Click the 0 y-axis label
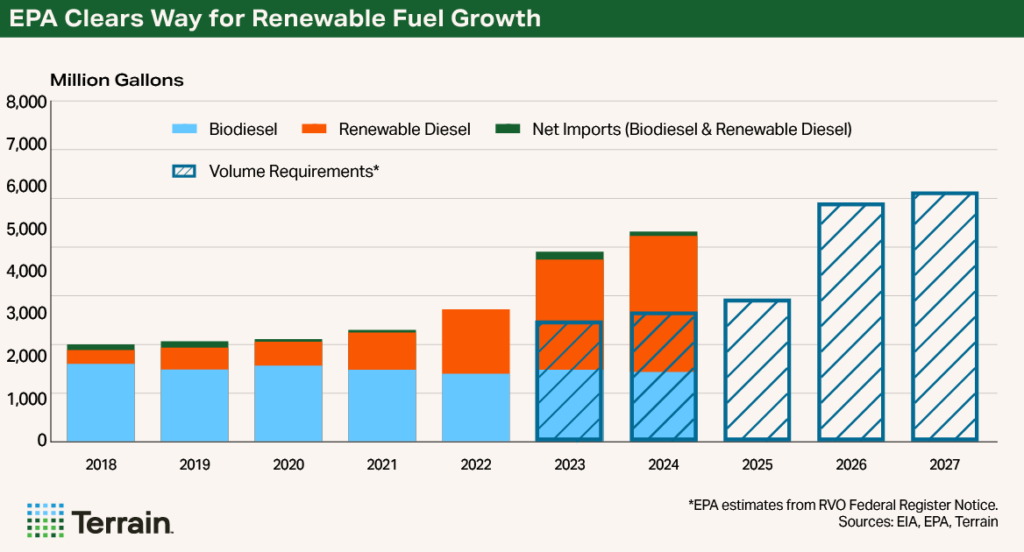Viewport: 1024px width, 552px height. pos(42,440)
